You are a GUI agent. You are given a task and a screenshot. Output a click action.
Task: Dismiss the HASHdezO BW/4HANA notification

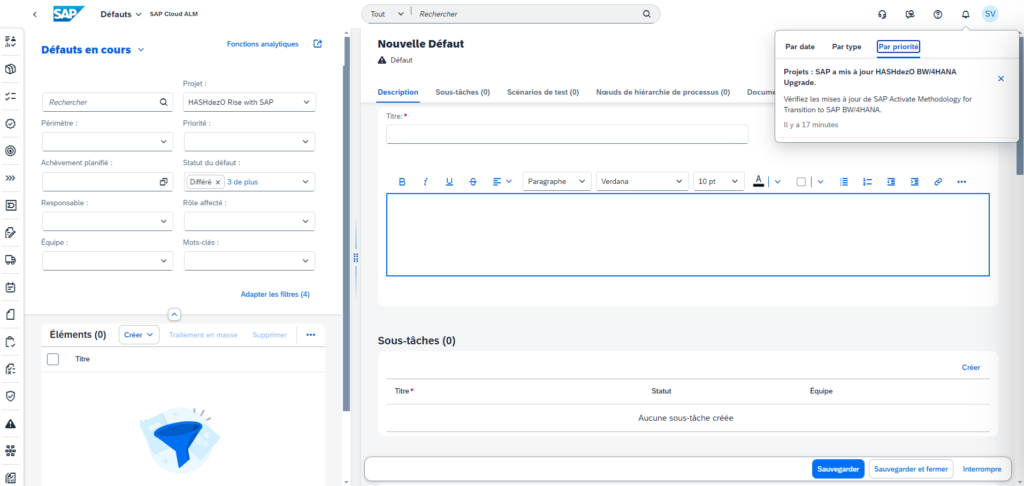coord(1001,78)
